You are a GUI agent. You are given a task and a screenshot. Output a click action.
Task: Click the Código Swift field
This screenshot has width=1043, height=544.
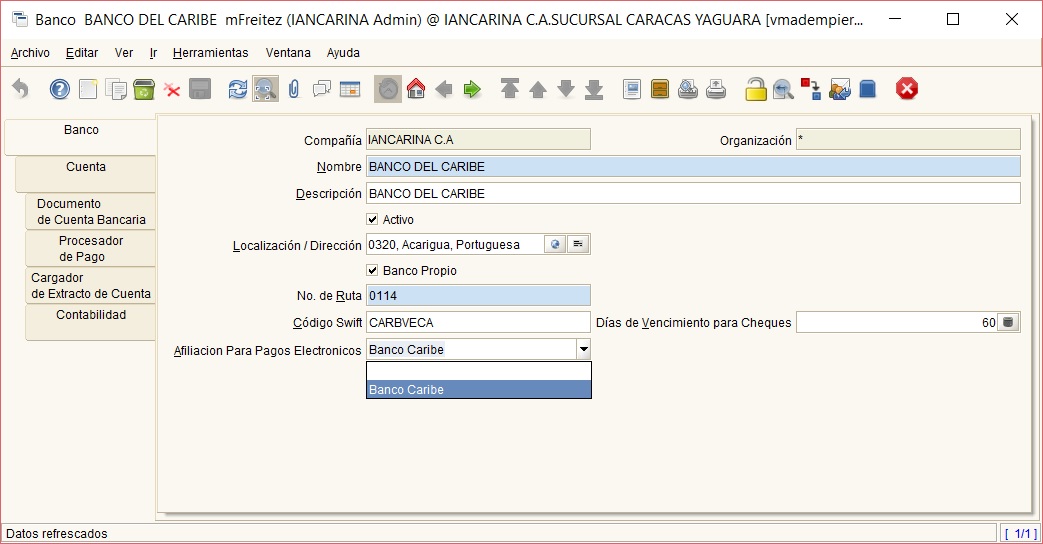tap(478, 323)
